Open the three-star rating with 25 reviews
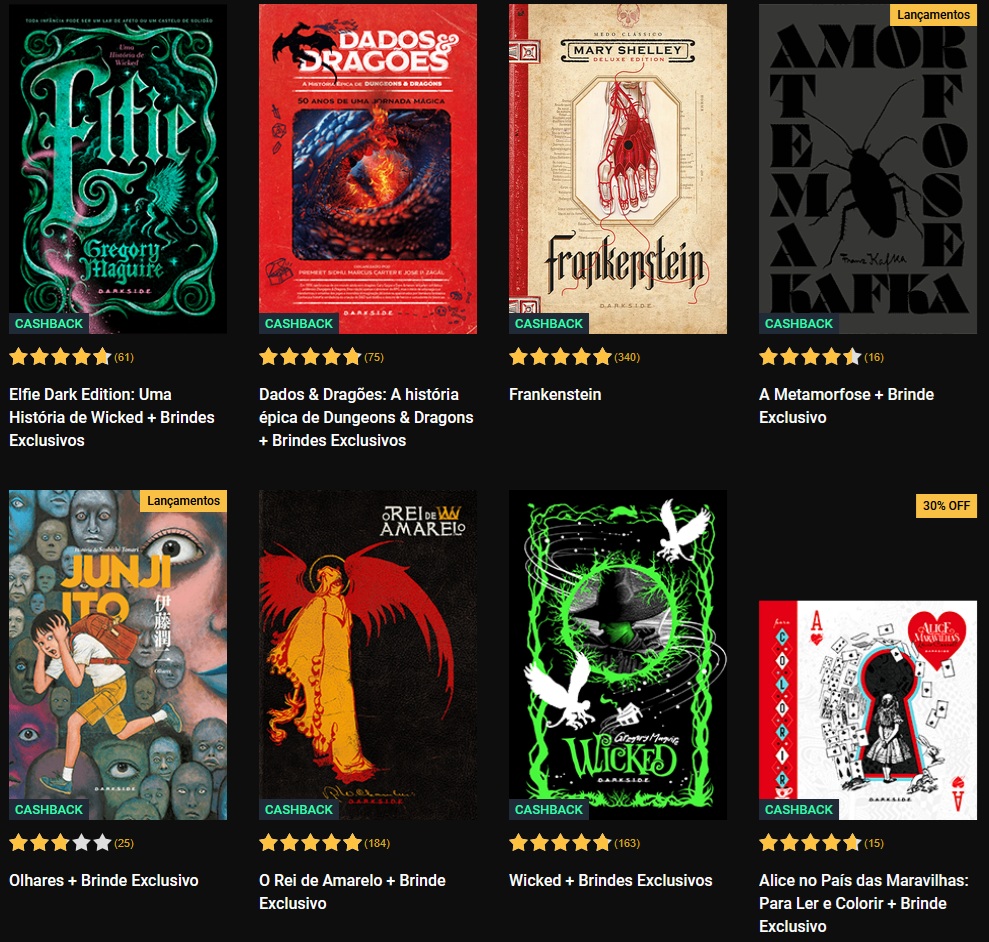Viewport: 989px width, 942px height. pyautogui.click(x=71, y=843)
